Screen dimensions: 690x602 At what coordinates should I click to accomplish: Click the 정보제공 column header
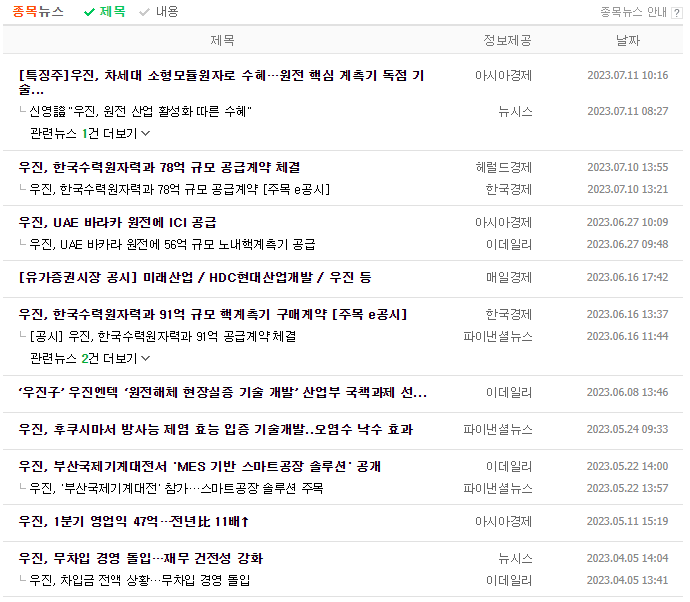pos(507,40)
